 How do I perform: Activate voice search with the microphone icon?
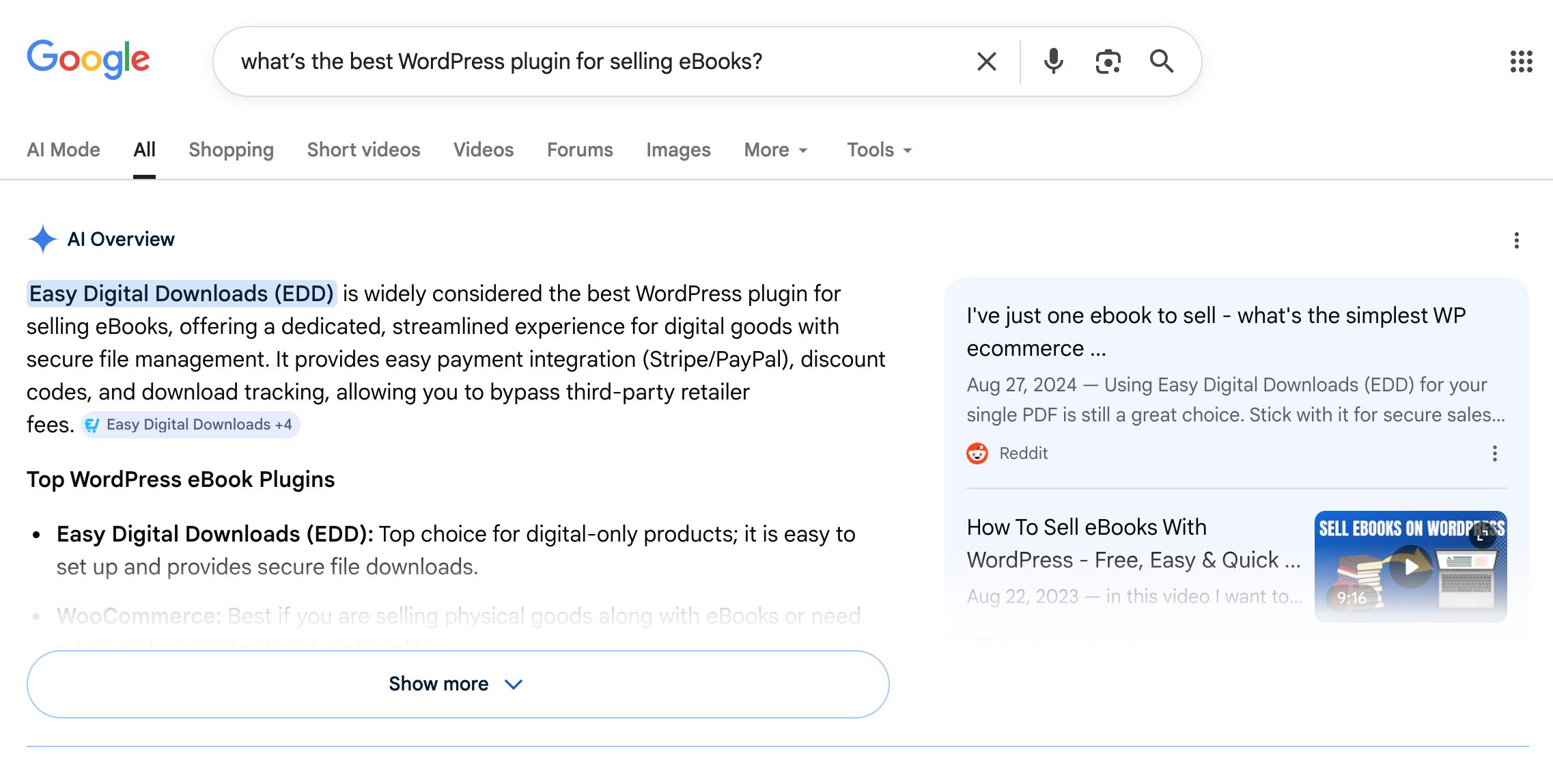1052,61
